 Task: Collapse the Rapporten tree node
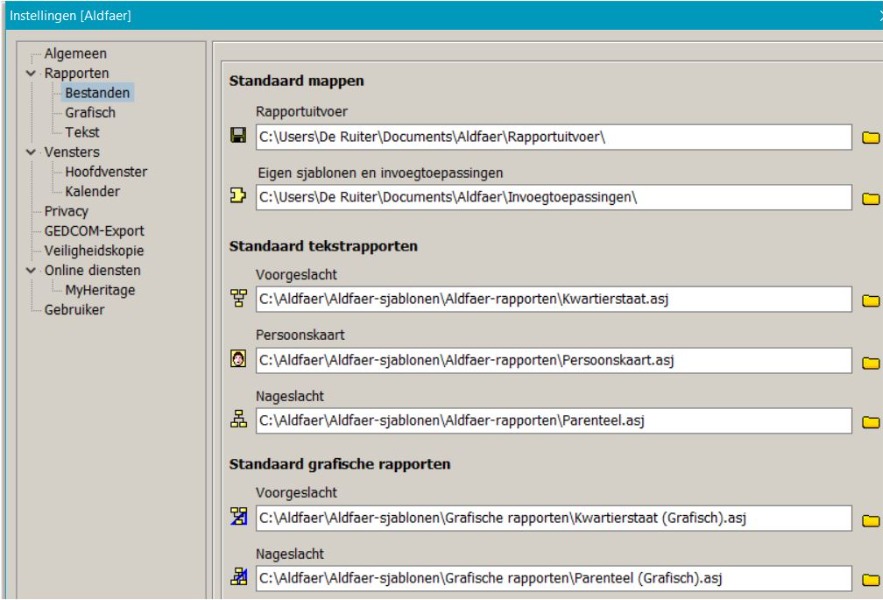31,74
